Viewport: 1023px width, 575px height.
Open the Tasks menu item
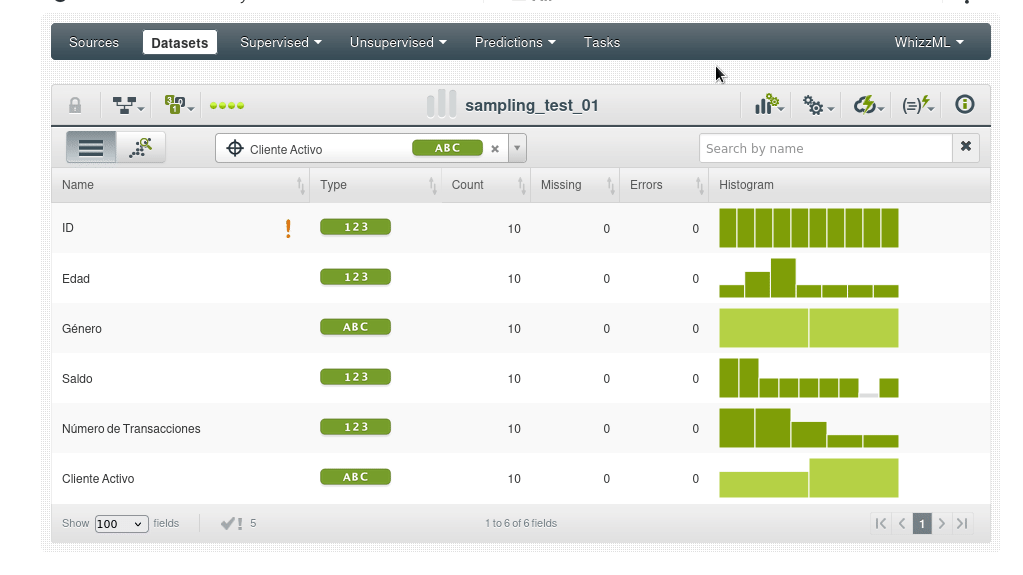602,43
